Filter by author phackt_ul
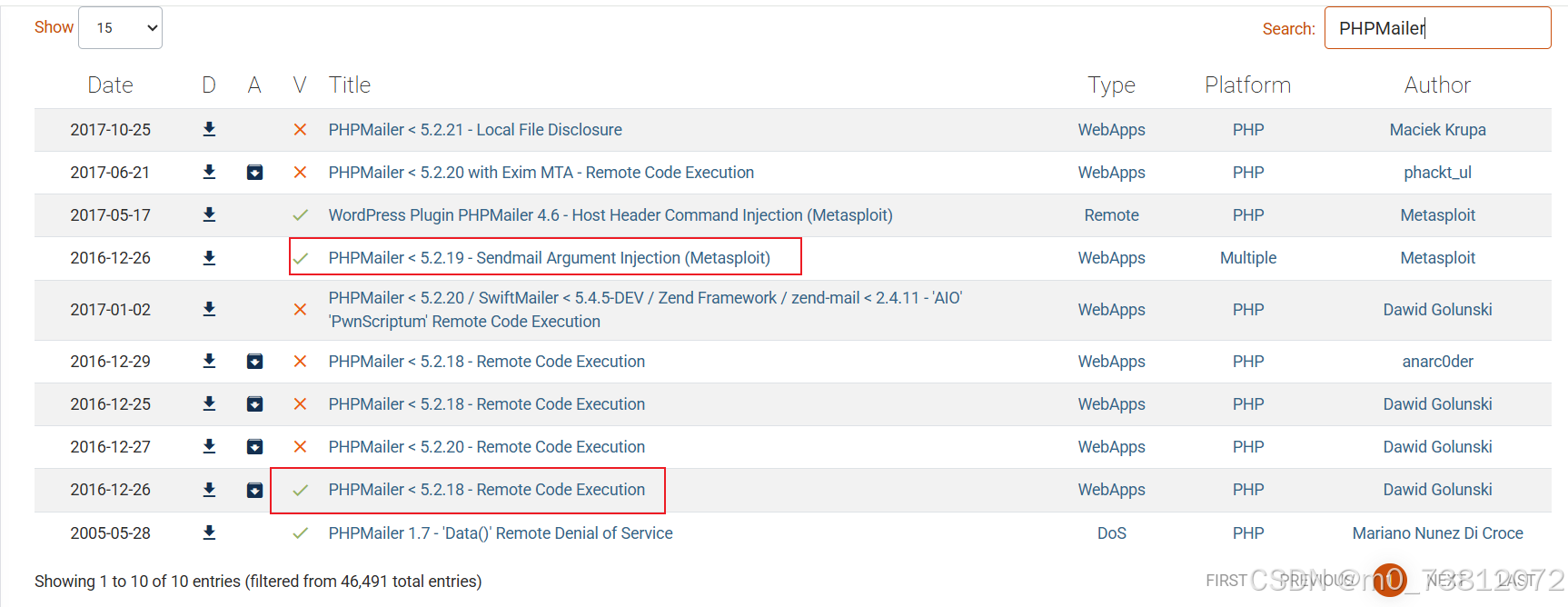 1437,173
